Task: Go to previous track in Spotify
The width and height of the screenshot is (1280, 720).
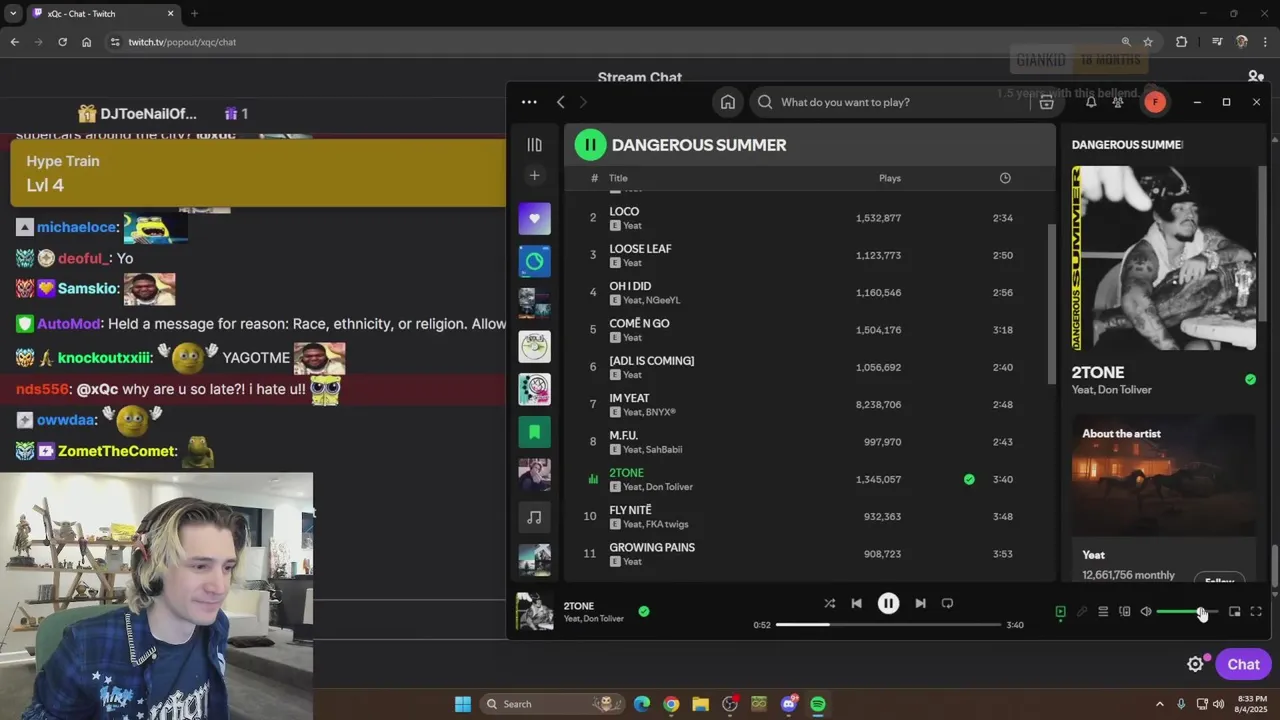Action: (856, 603)
